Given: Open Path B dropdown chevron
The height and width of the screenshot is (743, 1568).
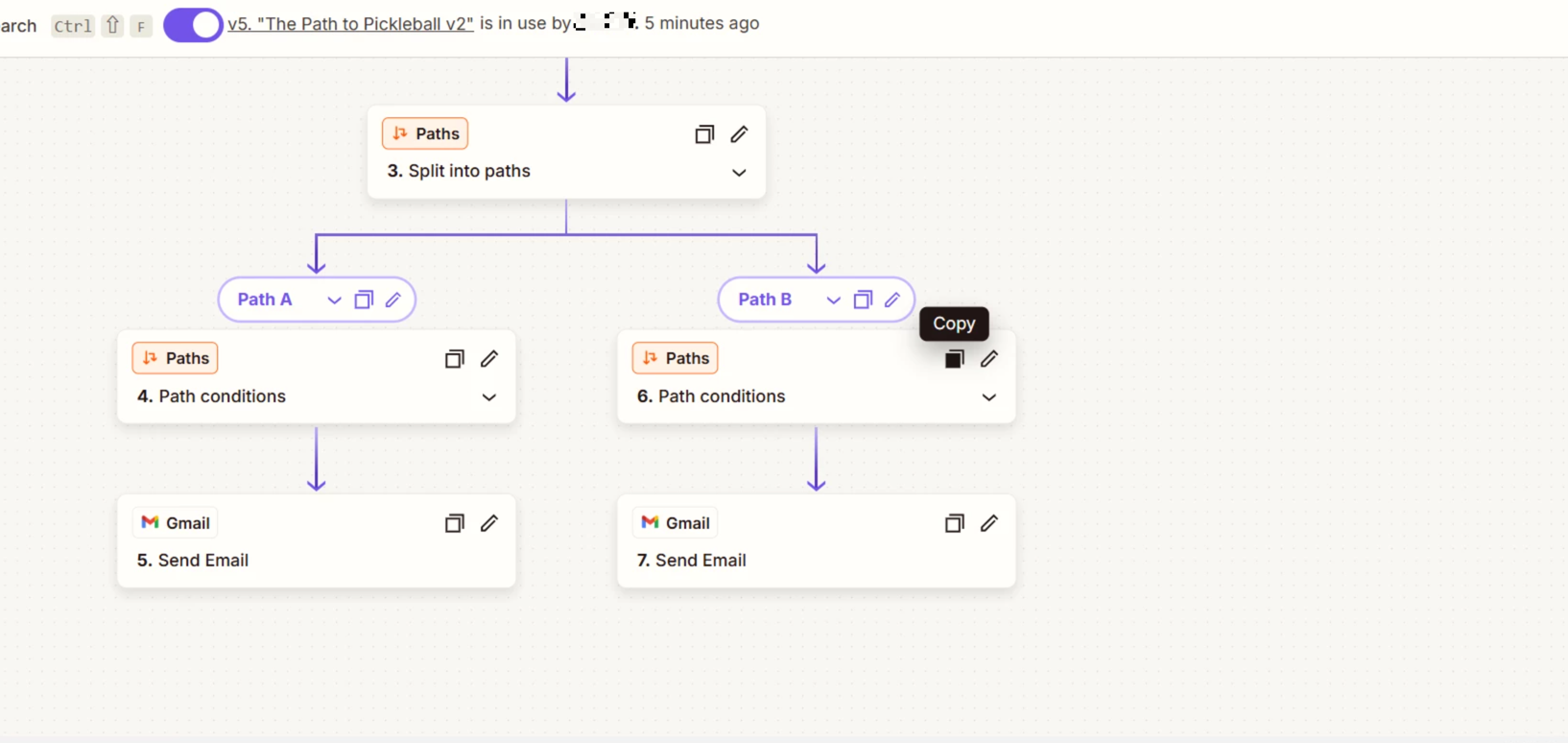Looking at the screenshot, I should (833, 300).
